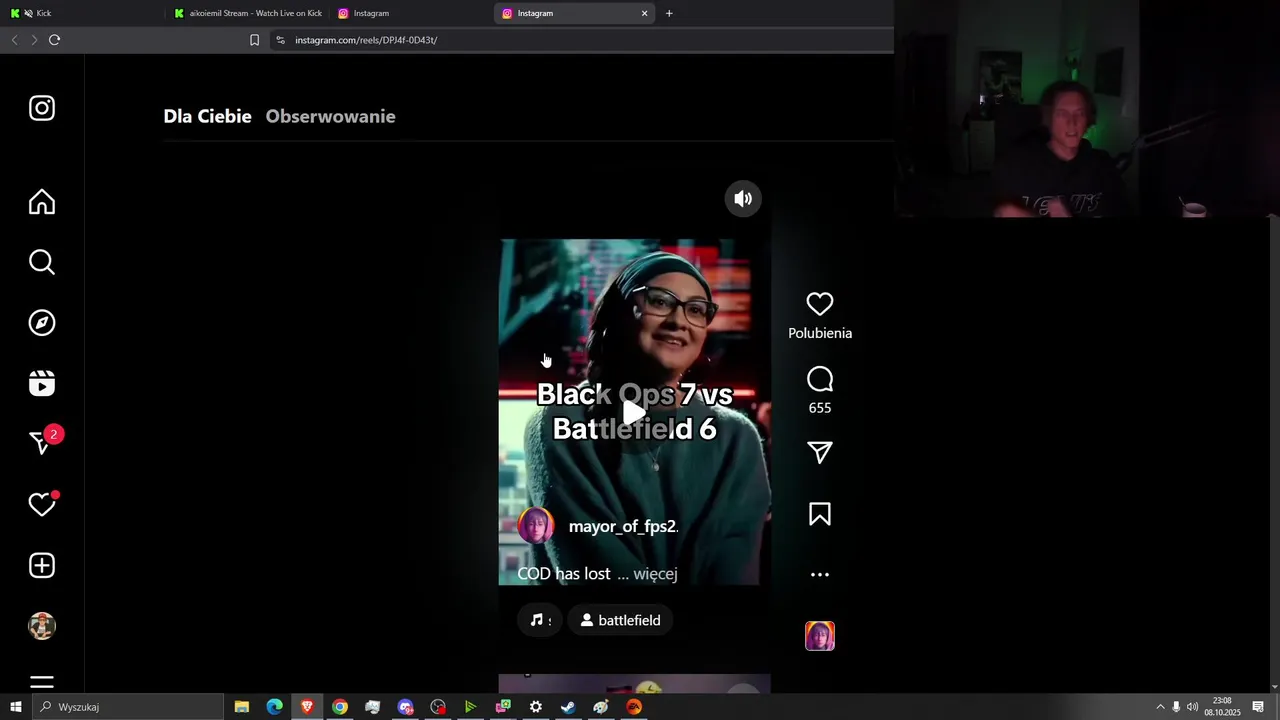Close the active Instagram browser tab

(645, 13)
